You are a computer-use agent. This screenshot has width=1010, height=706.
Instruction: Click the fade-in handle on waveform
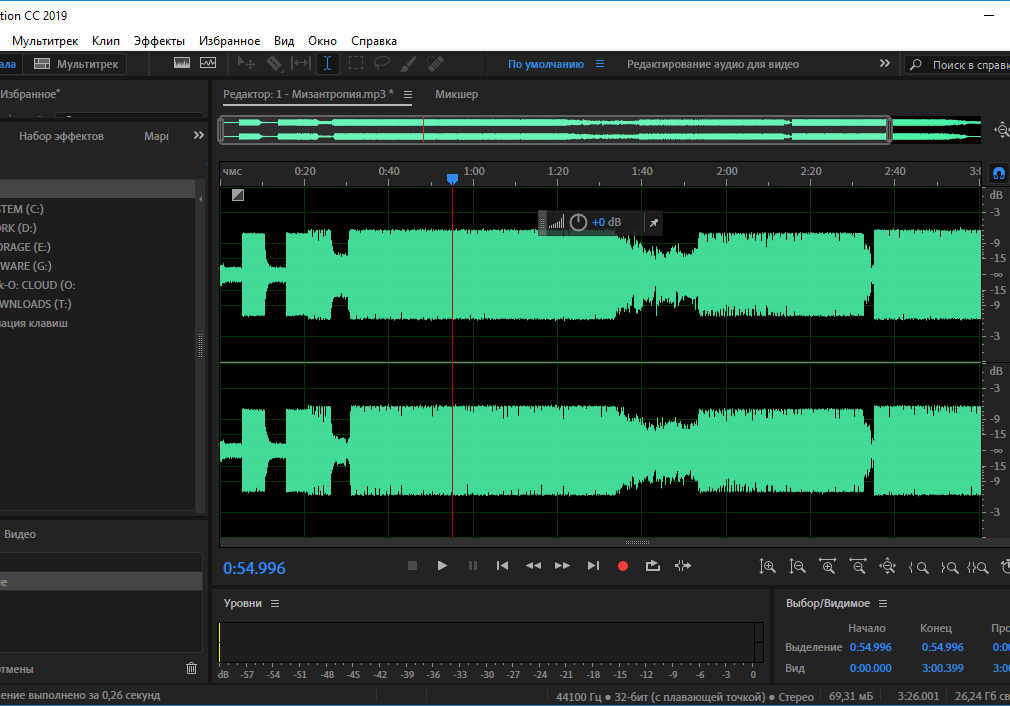point(238,195)
